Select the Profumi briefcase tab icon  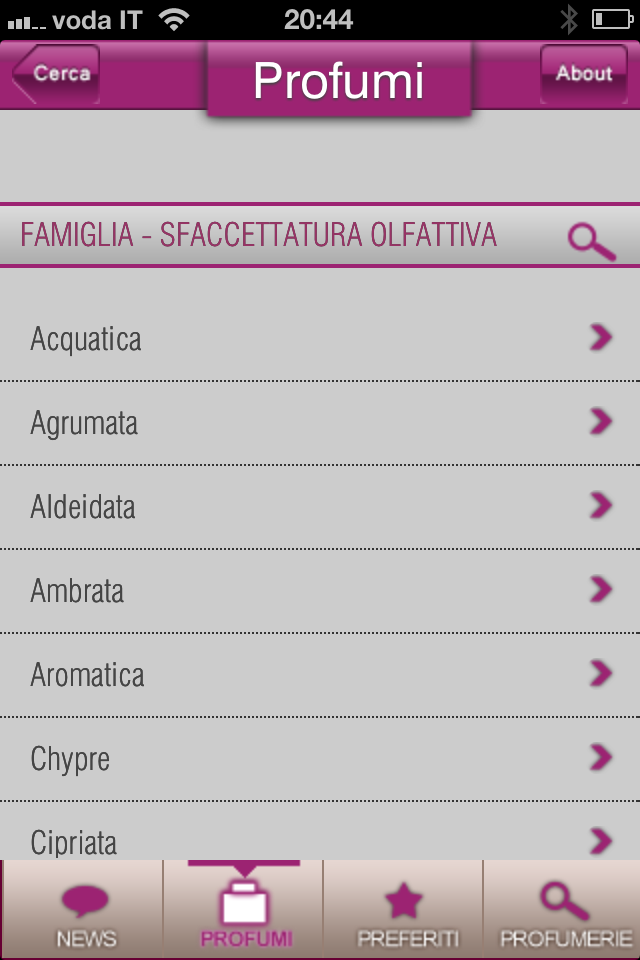pyautogui.click(x=244, y=901)
